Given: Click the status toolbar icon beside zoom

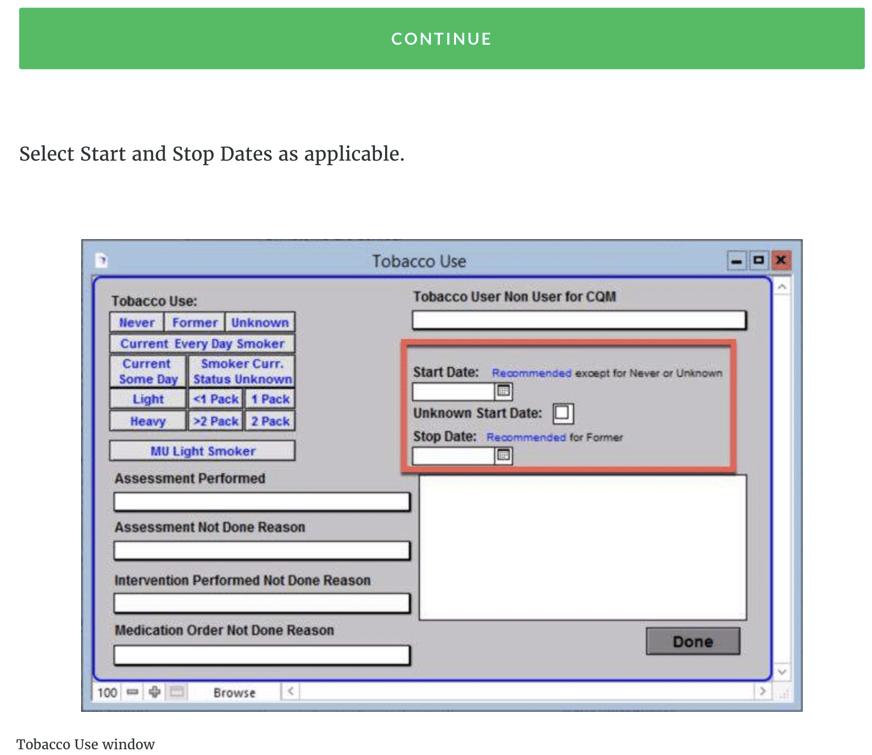Looking at the screenshot, I should [177, 692].
